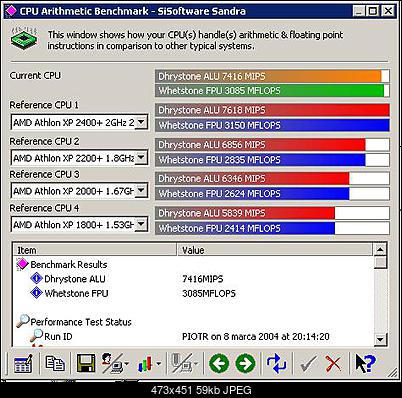Viewport: 402px width, 398px height.
Task: Click the Reference CPU 2 label
Action: pos(44,141)
